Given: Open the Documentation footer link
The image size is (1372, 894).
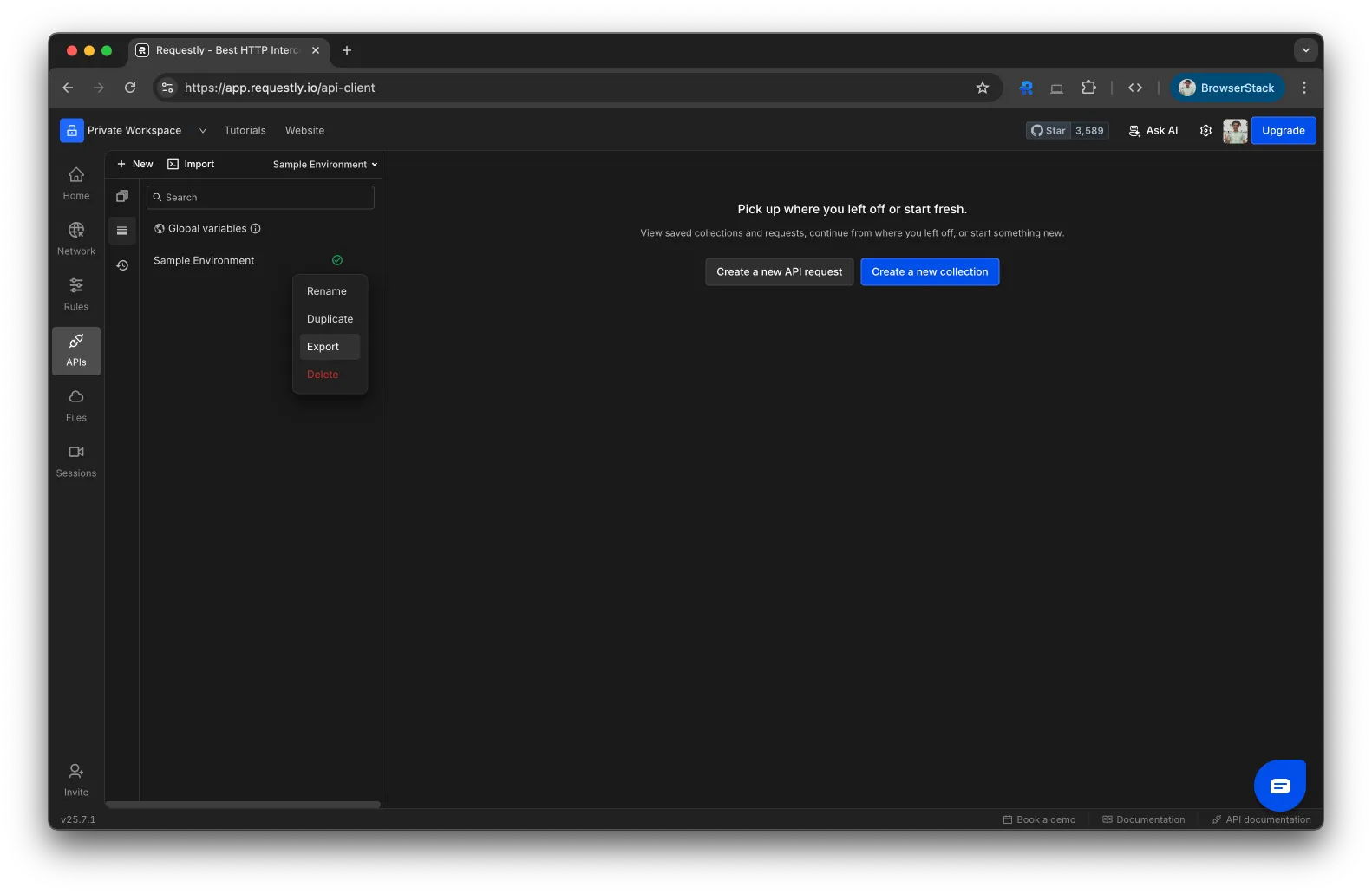Looking at the screenshot, I should (x=1143, y=819).
